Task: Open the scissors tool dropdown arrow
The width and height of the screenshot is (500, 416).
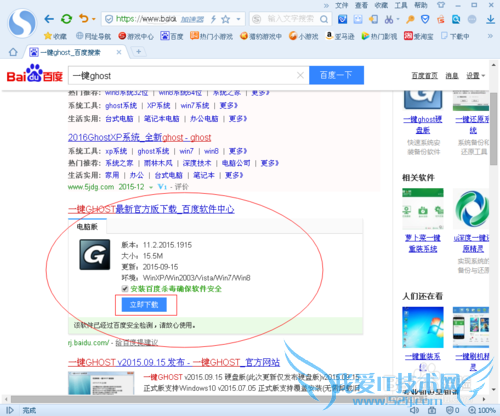Action: tap(398, 19)
